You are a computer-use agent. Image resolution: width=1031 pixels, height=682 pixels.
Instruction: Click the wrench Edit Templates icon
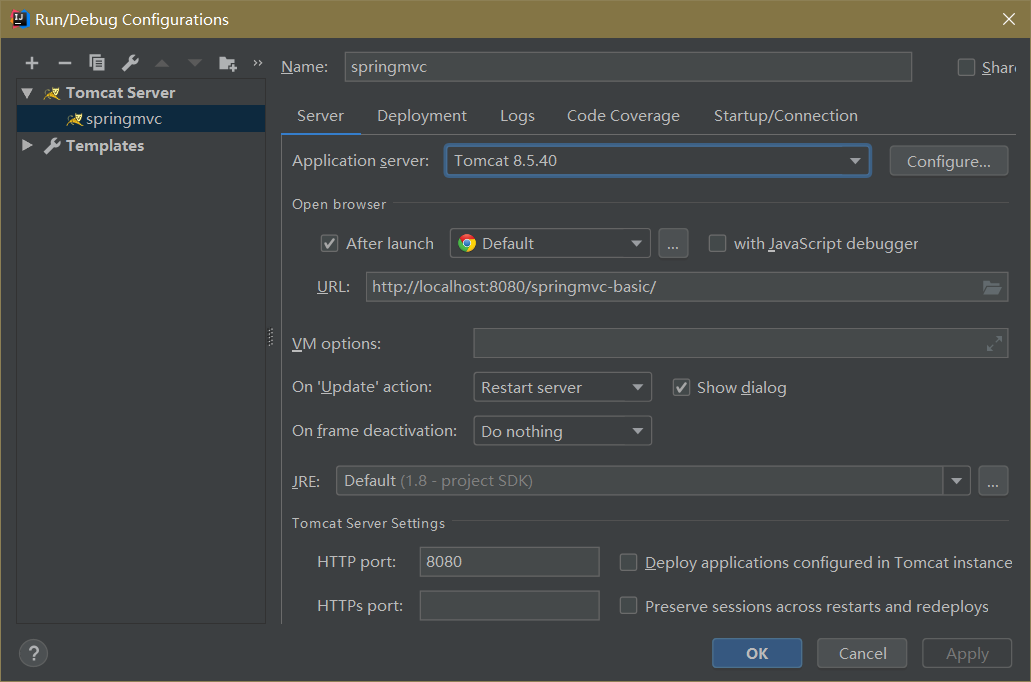click(130, 63)
